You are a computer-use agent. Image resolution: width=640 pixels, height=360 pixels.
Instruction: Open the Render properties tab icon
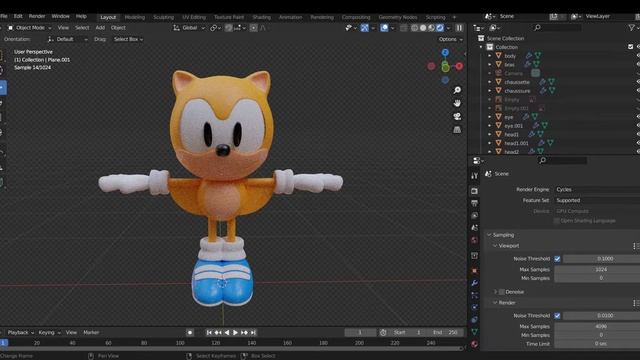point(474,191)
